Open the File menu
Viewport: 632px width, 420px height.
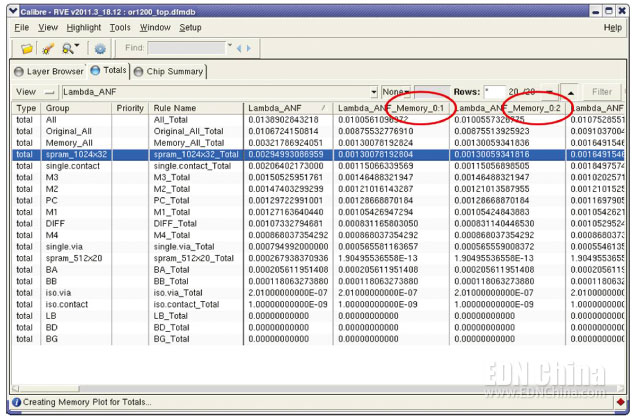[21, 27]
